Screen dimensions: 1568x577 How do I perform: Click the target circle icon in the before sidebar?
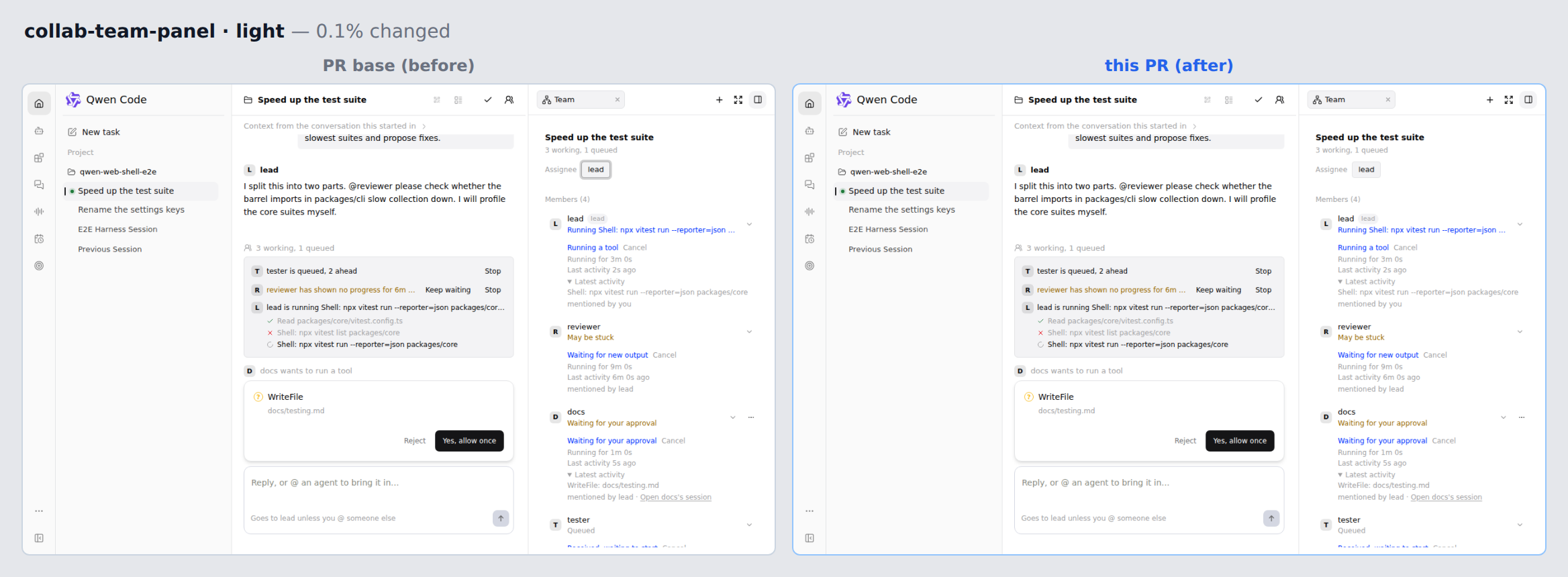[39, 266]
